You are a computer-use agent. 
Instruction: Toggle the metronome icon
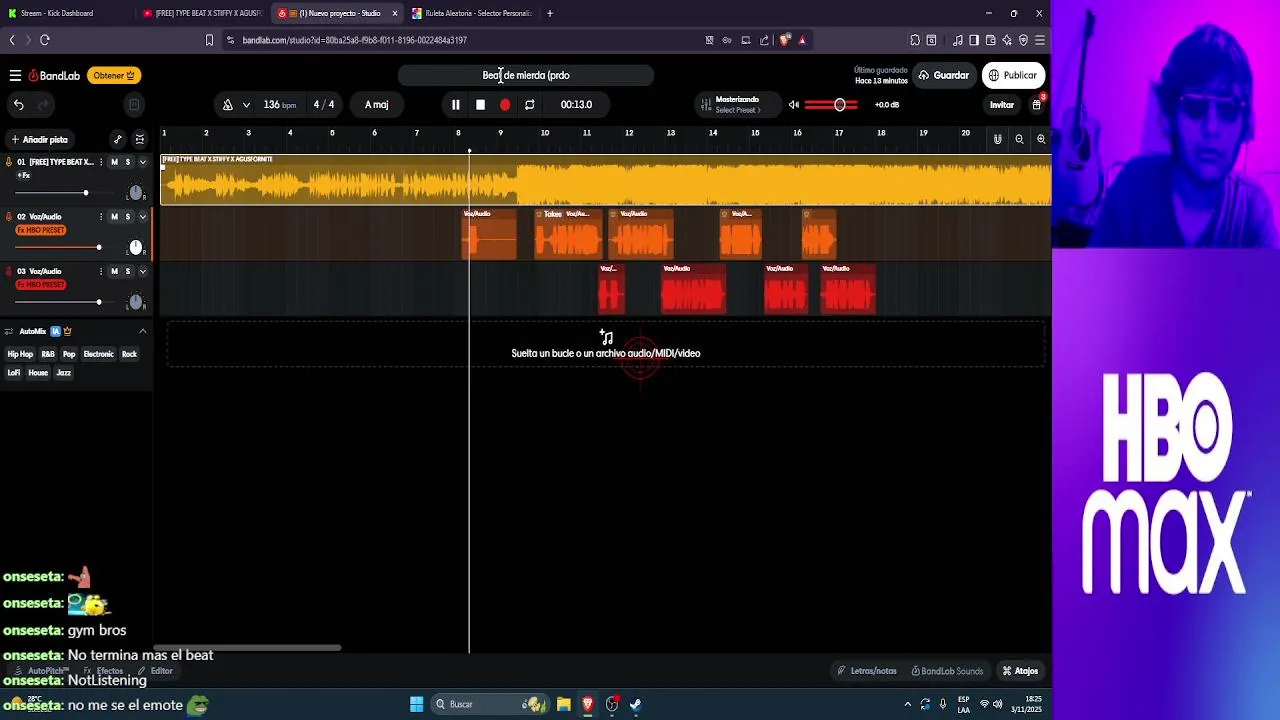pos(228,104)
